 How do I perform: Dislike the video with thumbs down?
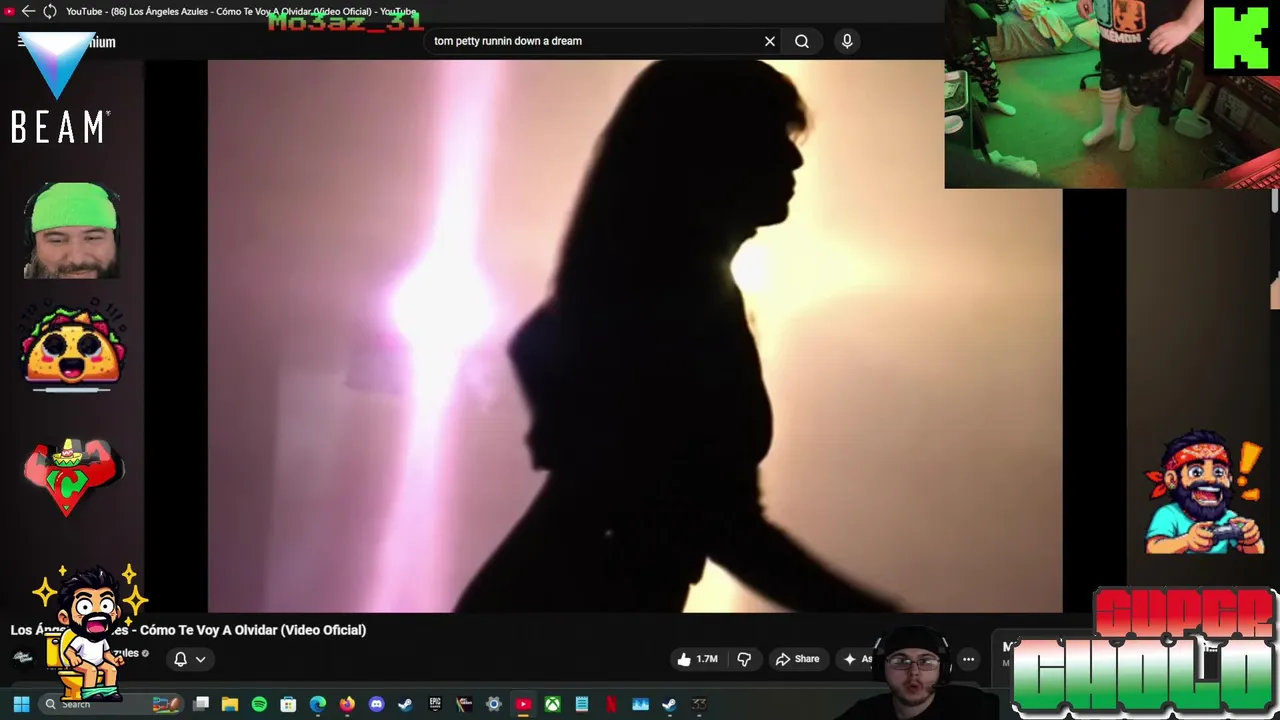[x=744, y=659]
